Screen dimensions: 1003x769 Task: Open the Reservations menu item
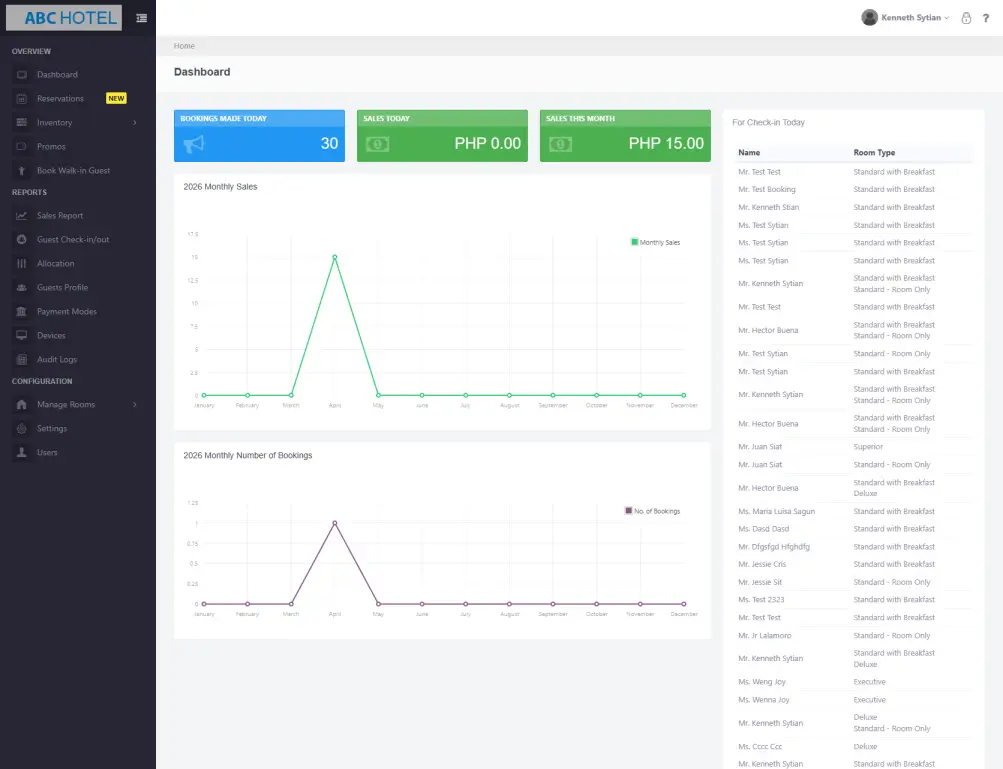pos(60,99)
